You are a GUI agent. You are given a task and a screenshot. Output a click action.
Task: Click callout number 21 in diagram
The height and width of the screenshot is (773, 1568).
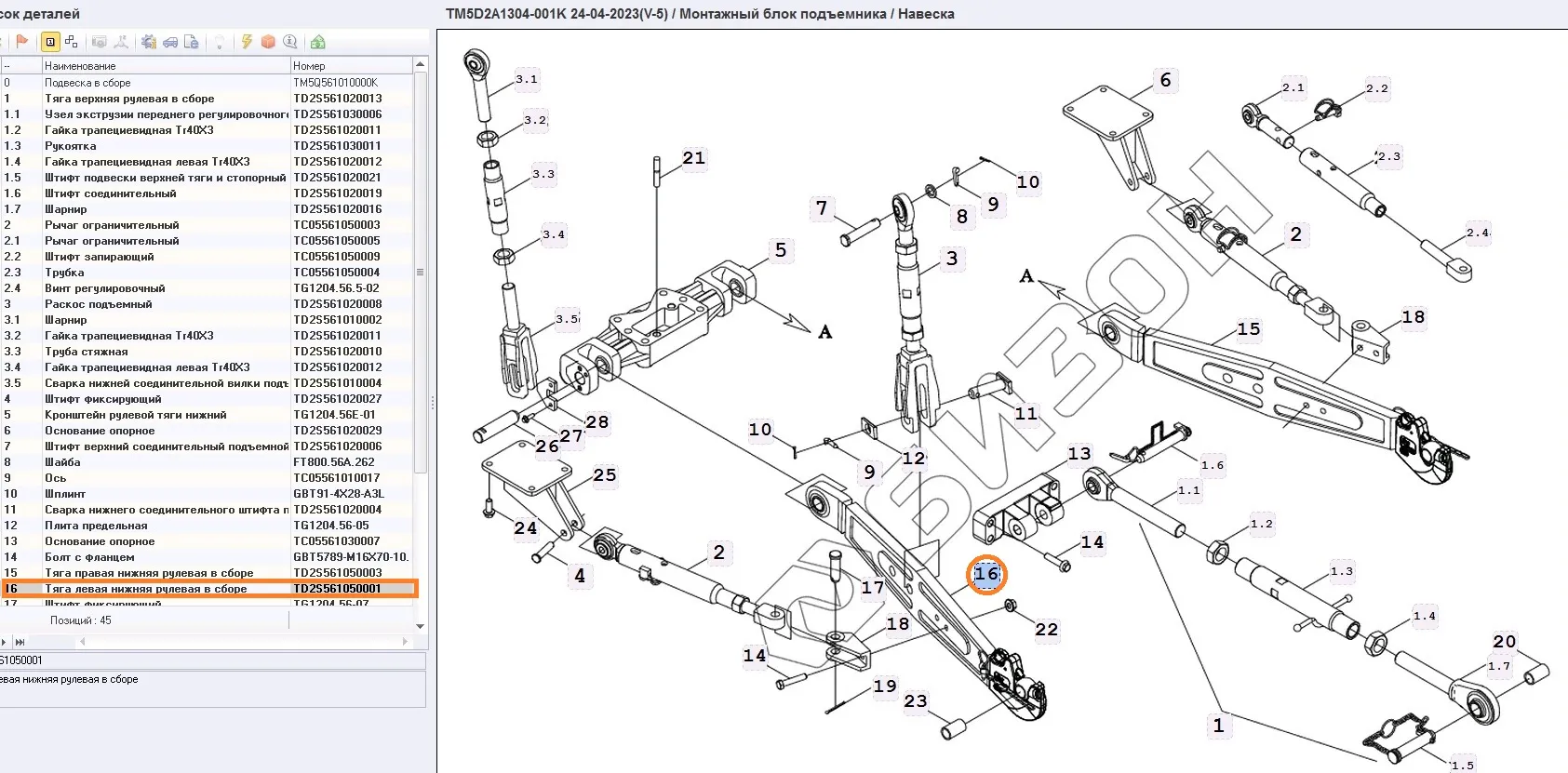[693, 158]
